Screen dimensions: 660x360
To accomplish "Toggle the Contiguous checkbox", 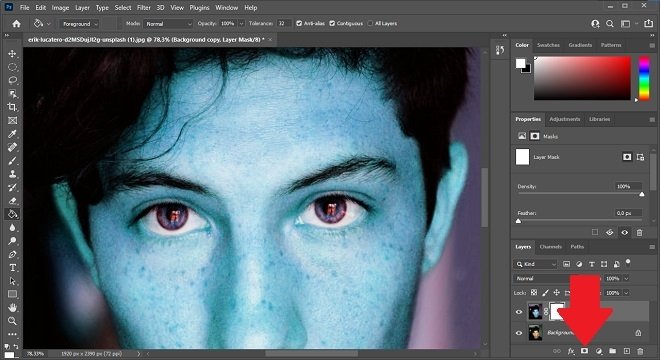I will click(332, 24).
